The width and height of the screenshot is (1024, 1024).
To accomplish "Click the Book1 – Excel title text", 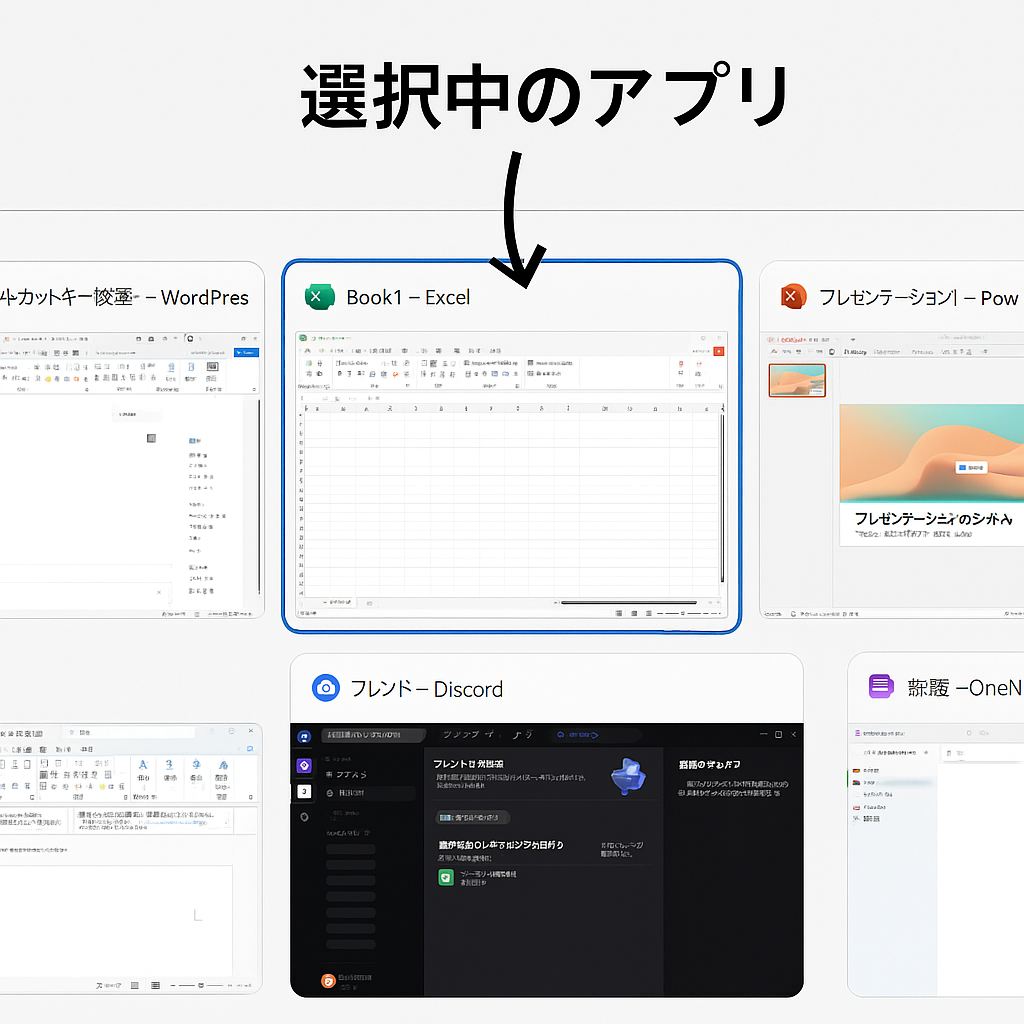I will (x=408, y=297).
